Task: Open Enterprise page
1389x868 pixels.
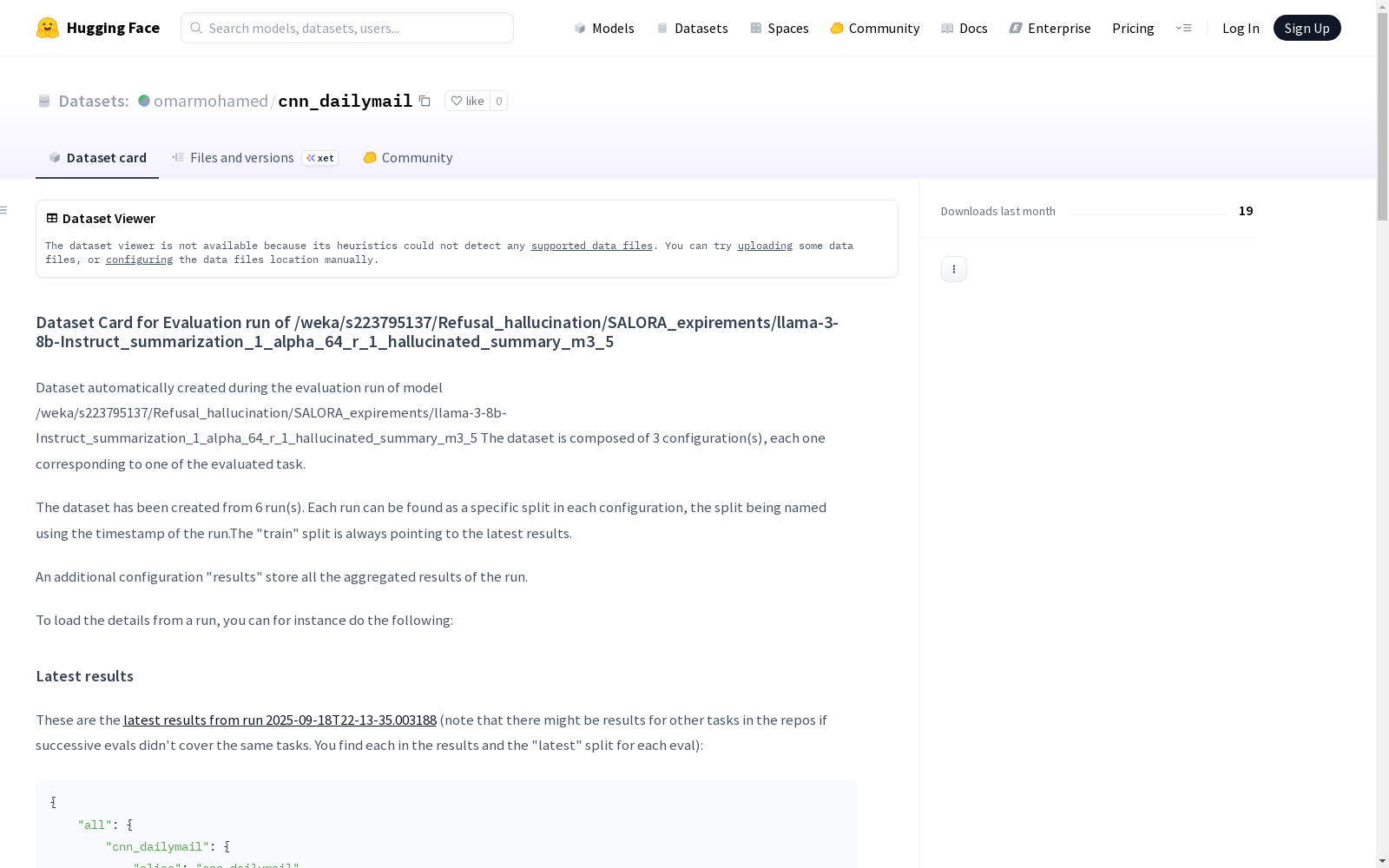Action: tap(1050, 28)
